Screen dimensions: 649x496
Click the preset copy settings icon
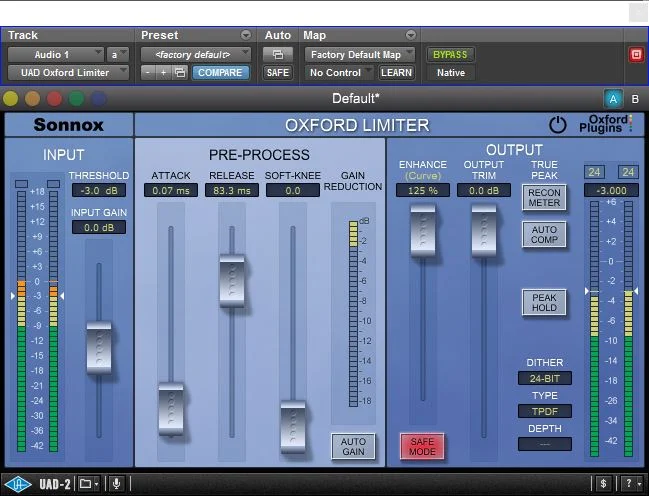[180, 72]
